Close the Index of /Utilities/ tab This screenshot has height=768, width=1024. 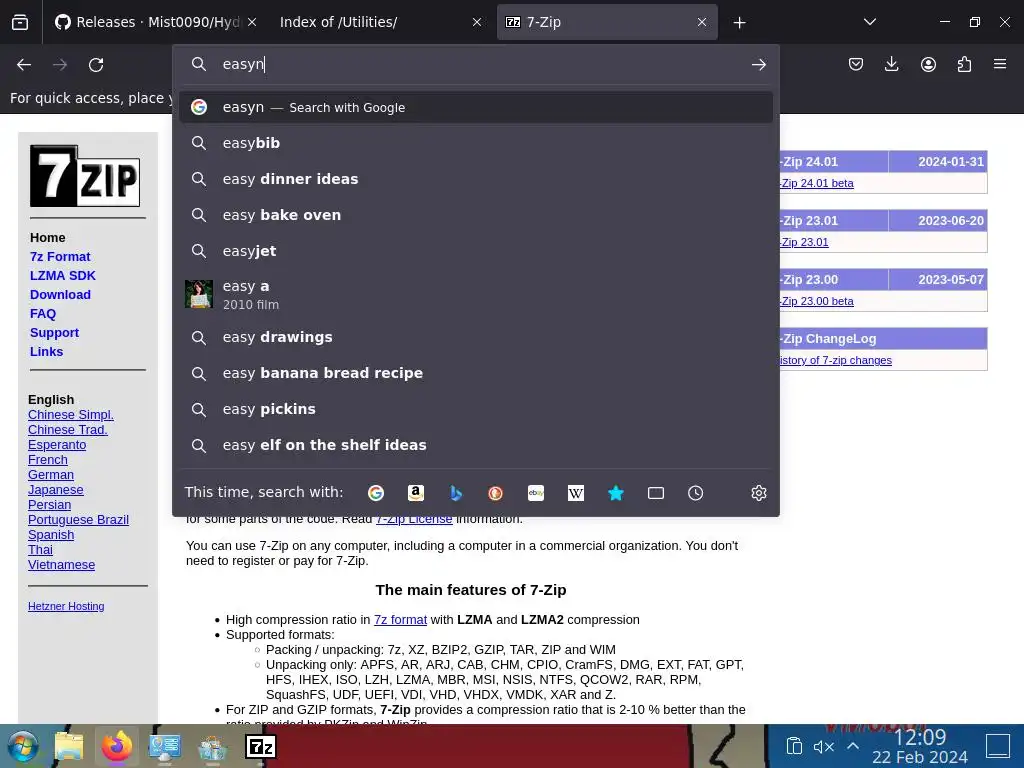477,22
